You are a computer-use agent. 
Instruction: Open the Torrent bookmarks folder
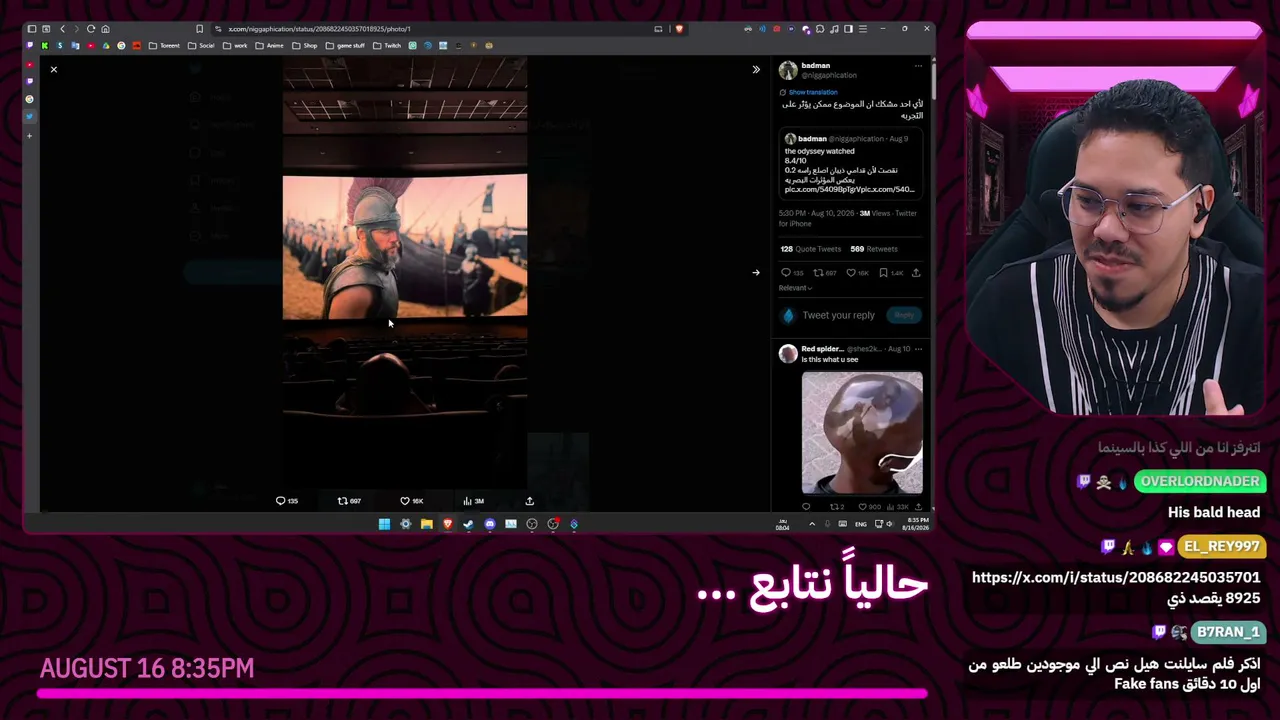[164, 45]
